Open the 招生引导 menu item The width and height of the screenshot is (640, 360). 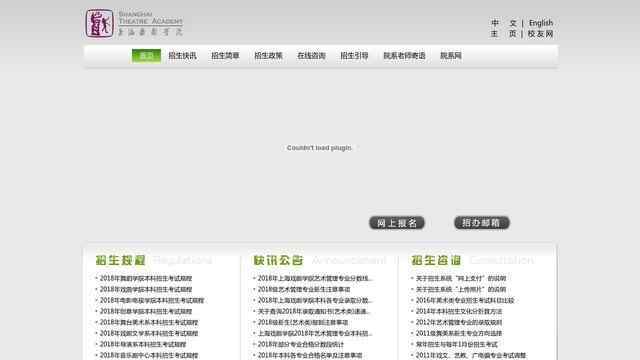(354, 56)
